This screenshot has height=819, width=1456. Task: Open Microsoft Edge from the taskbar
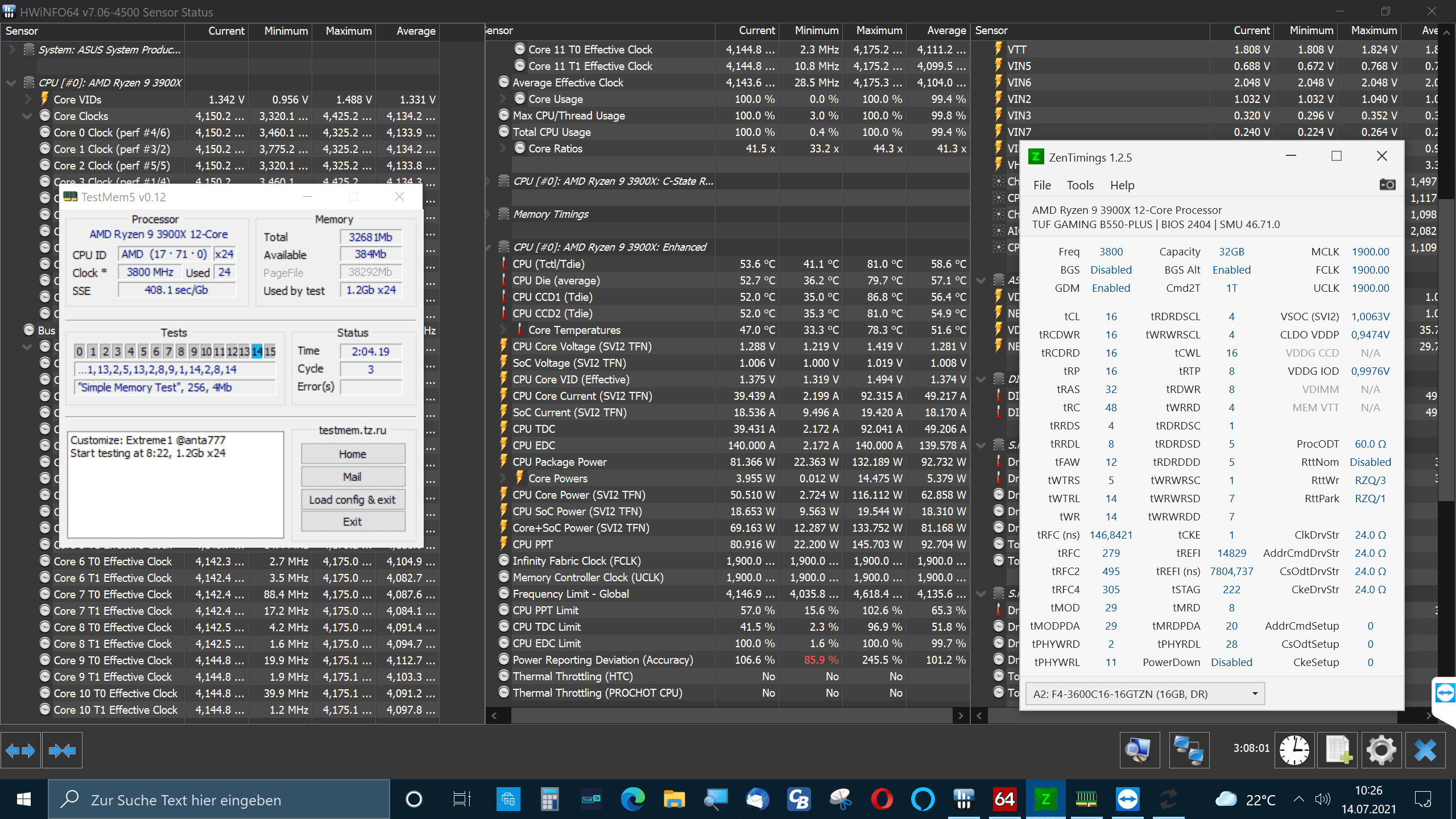[632, 800]
